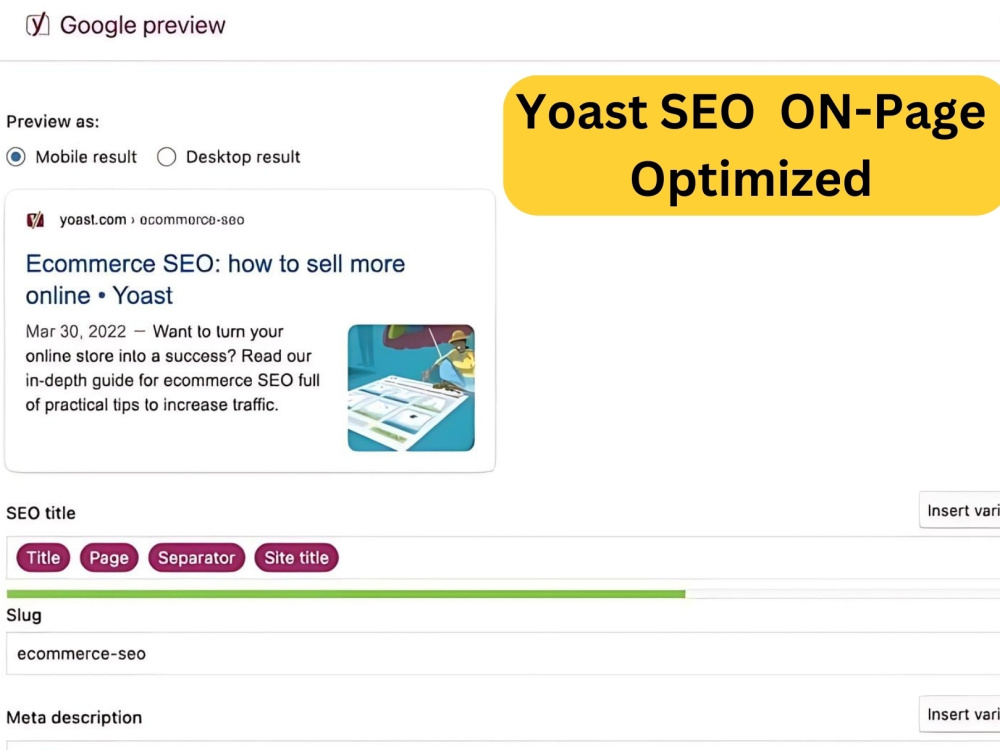This screenshot has width=1000, height=750.
Task: Click the Separator variable tag
Action: click(196, 557)
